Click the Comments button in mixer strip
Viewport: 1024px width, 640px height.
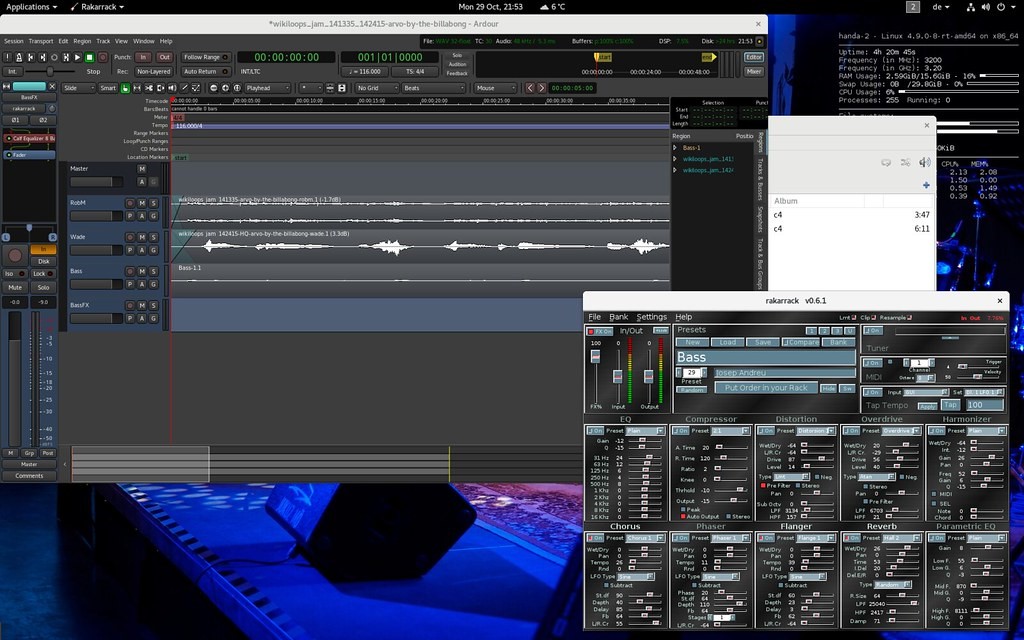(x=29, y=476)
